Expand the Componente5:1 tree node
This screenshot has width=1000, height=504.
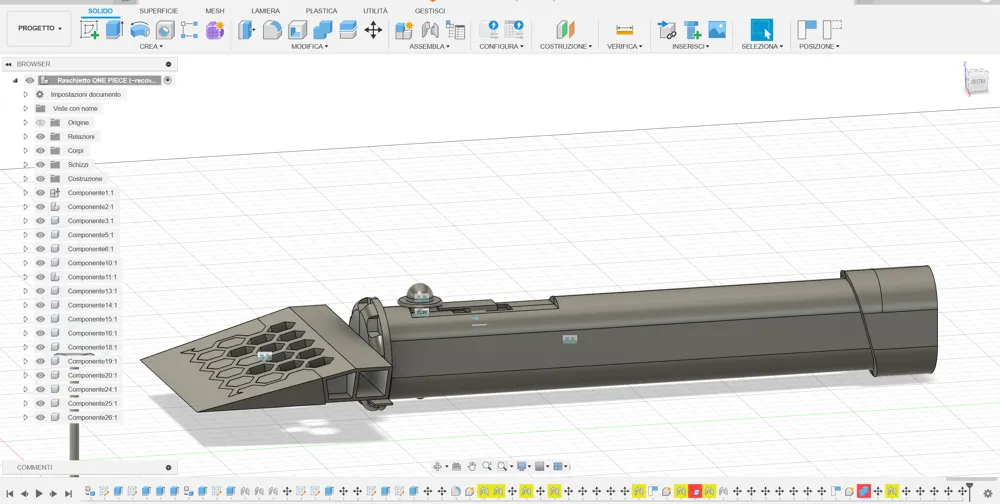coord(26,235)
